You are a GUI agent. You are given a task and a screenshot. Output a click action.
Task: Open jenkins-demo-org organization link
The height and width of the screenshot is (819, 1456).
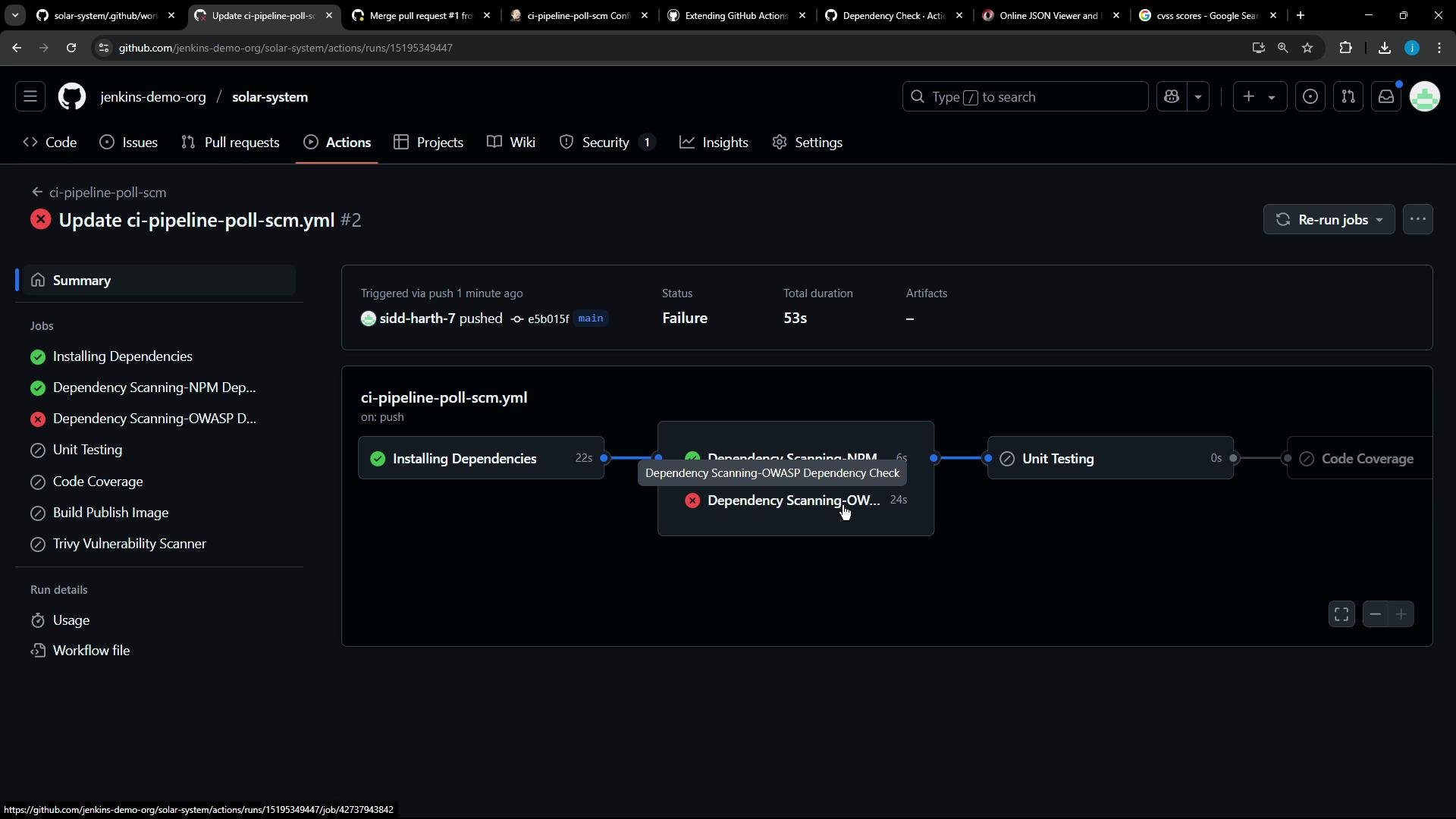153,97
